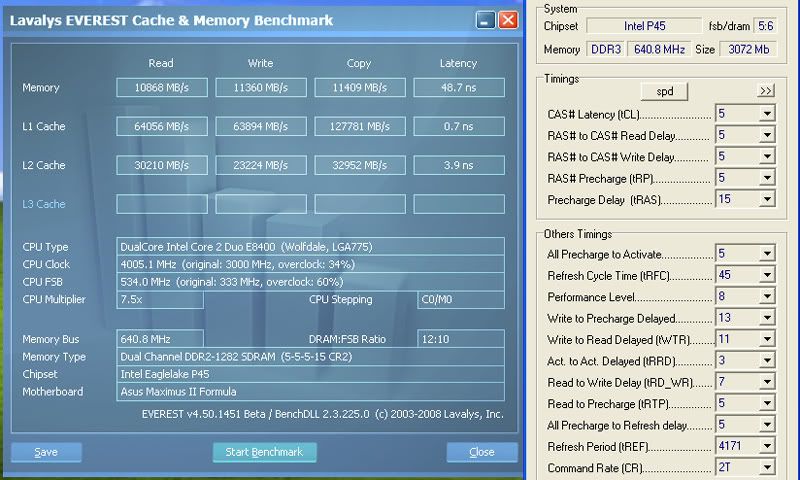Click System Chipset field Intel P45
This screenshot has width=800, height=480.
[644, 26]
